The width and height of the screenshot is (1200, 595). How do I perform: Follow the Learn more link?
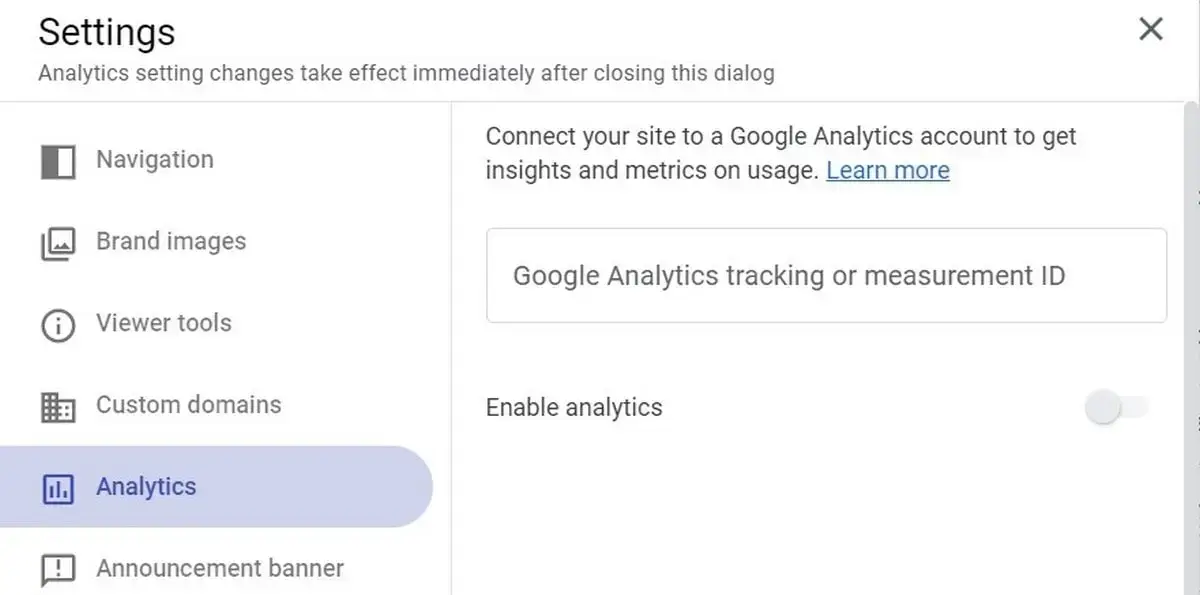(888, 171)
